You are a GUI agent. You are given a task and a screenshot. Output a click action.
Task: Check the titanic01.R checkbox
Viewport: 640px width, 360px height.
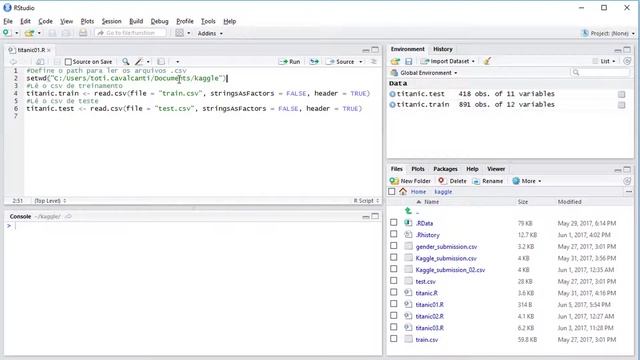pos(393,304)
